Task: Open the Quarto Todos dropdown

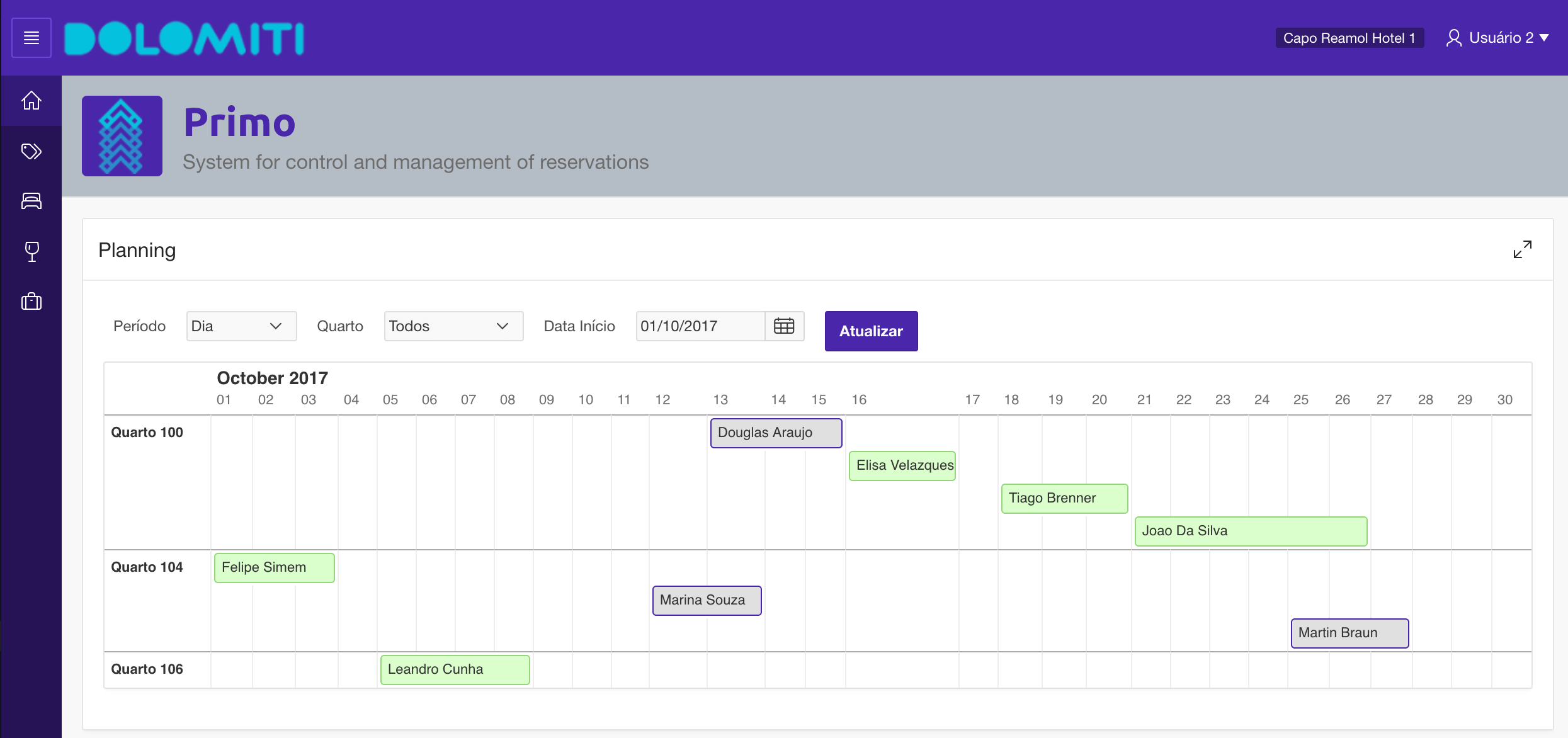Action: tap(453, 326)
